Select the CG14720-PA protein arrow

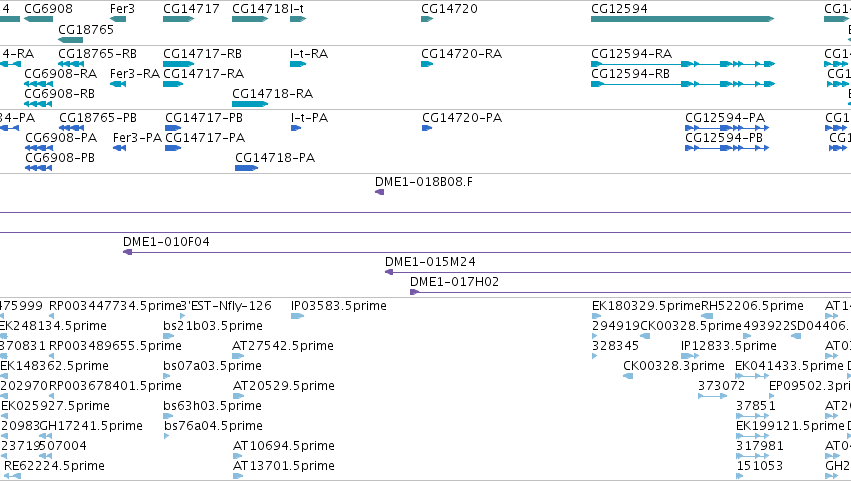tap(427, 128)
